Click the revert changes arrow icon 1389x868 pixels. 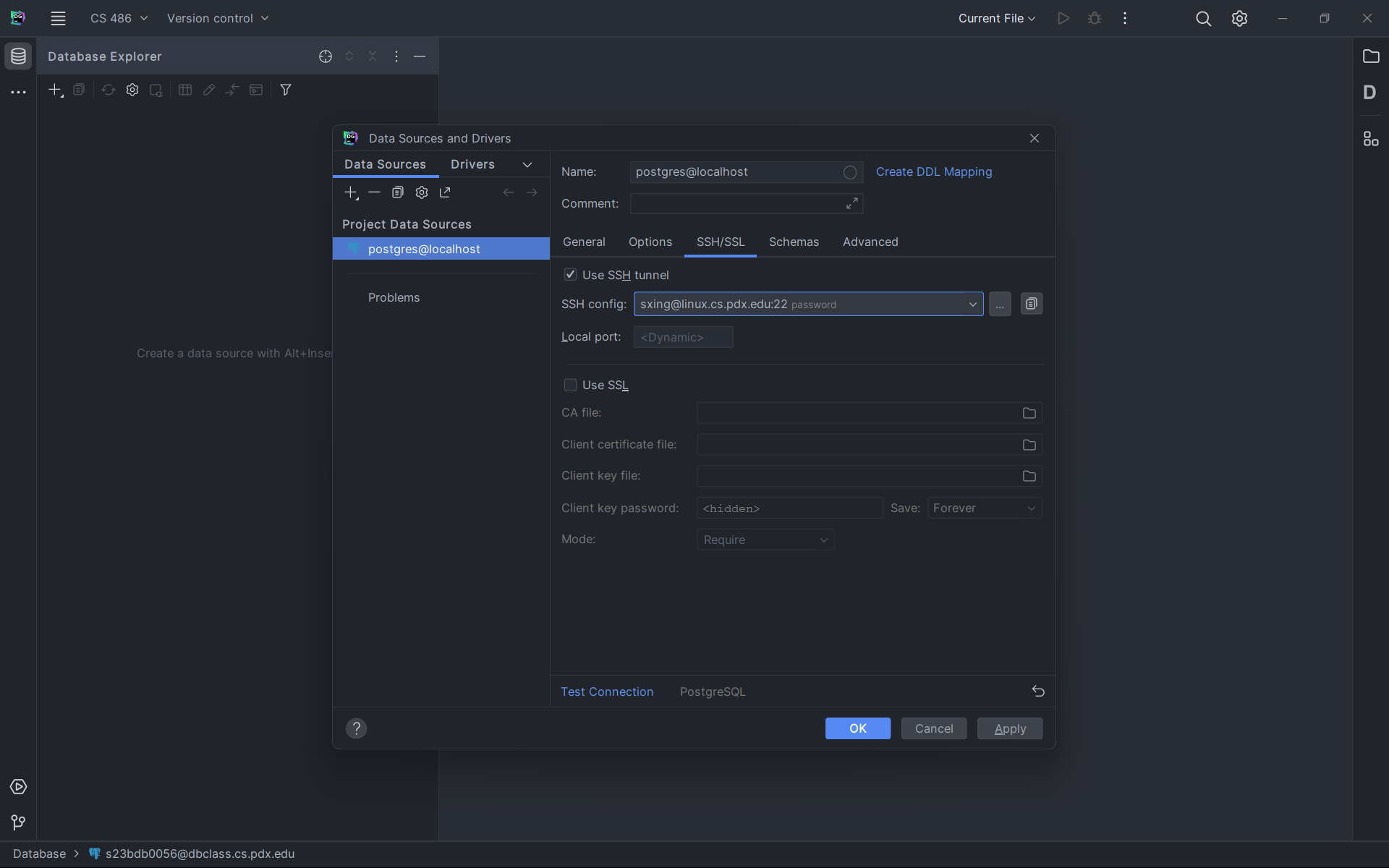point(1037,692)
